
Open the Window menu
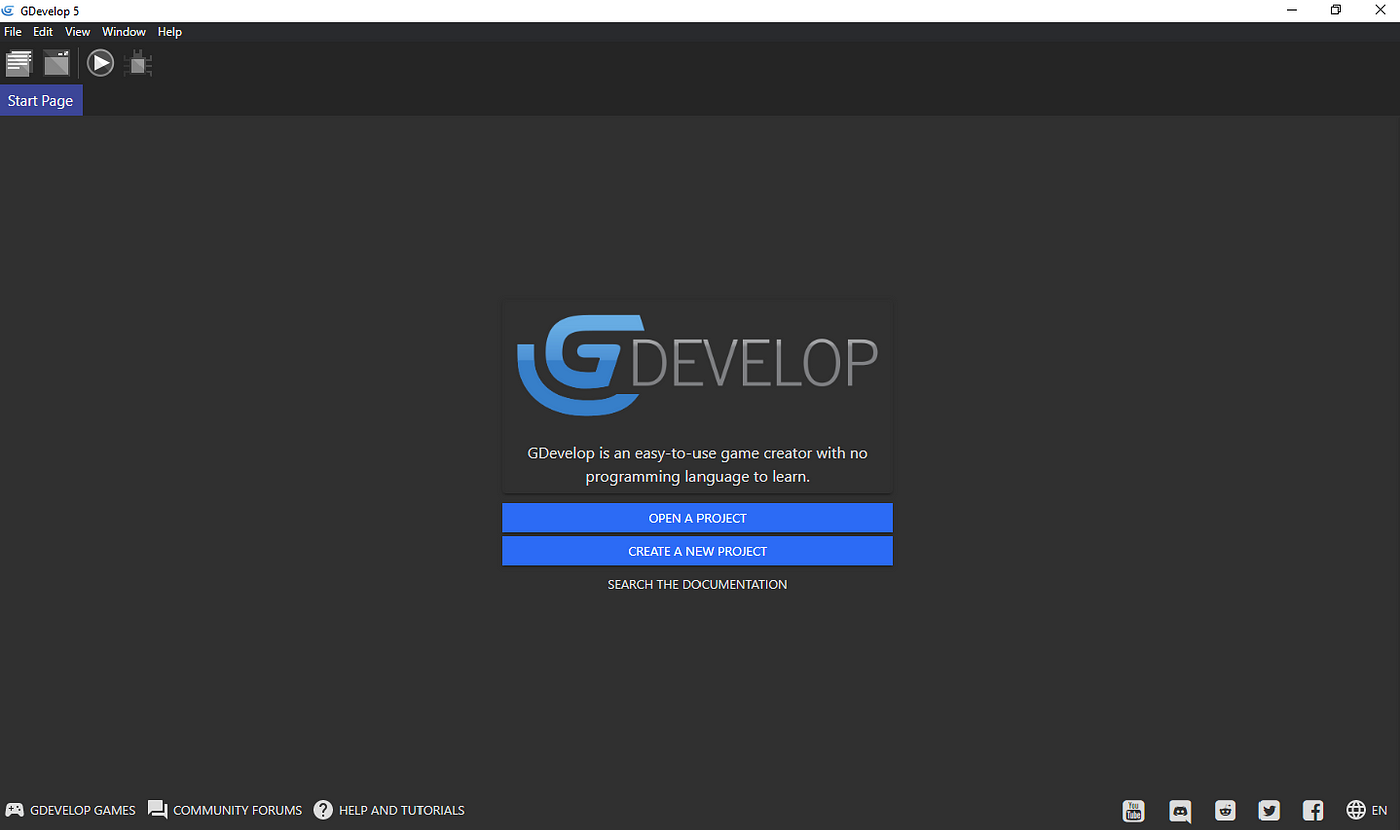[124, 32]
